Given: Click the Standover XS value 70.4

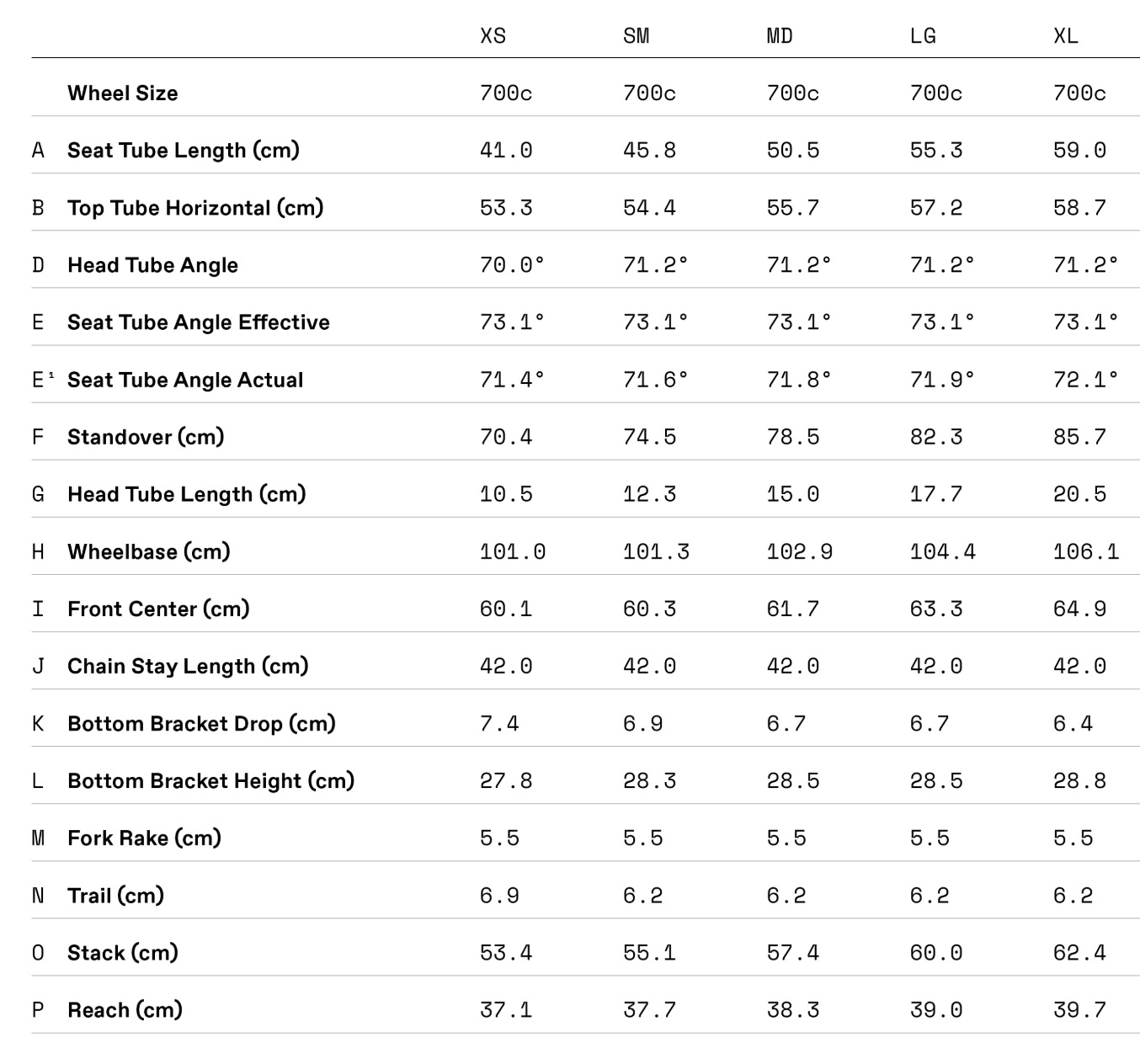Looking at the screenshot, I should point(506,437).
